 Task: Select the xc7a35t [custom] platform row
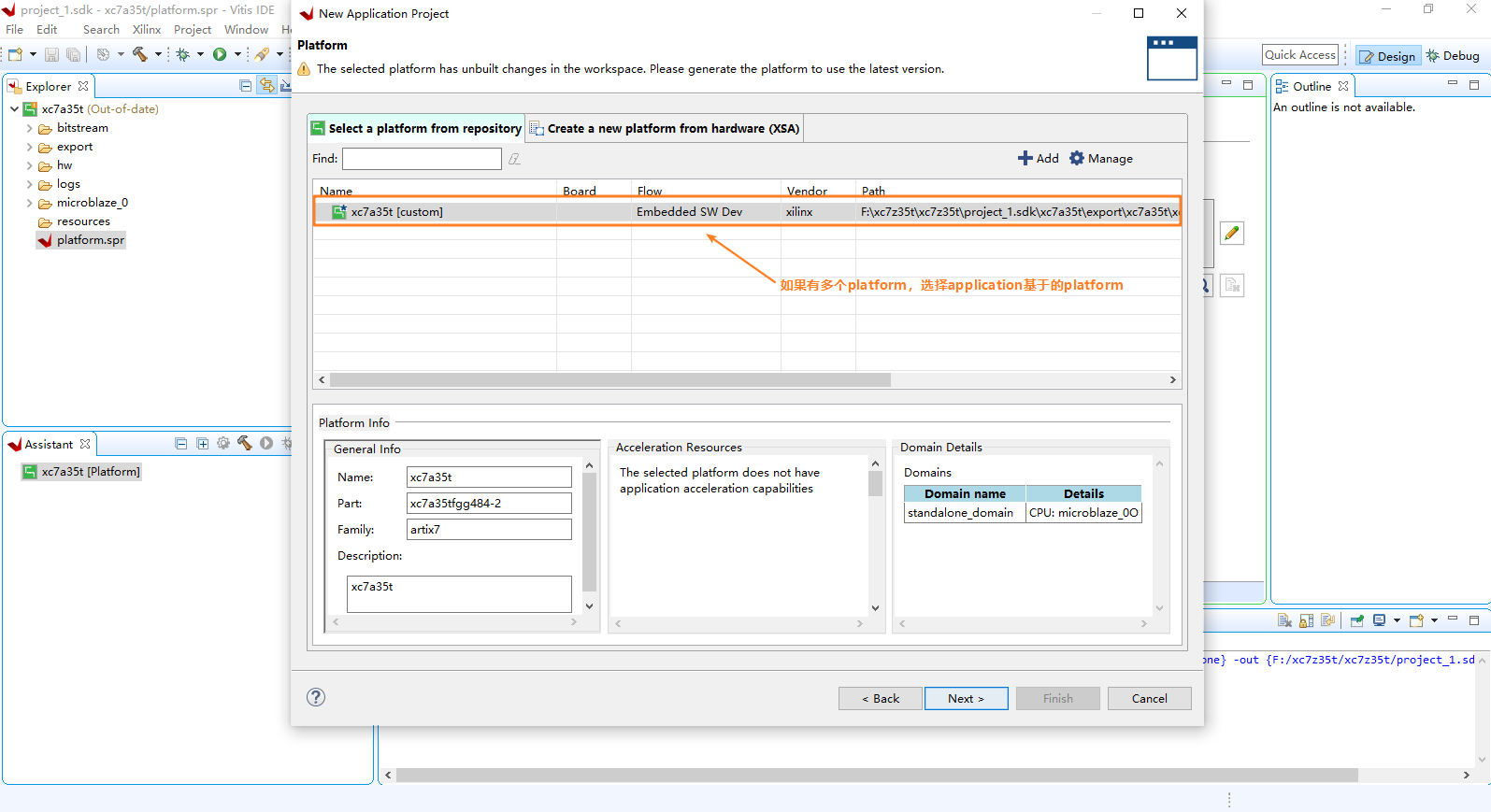pos(747,211)
